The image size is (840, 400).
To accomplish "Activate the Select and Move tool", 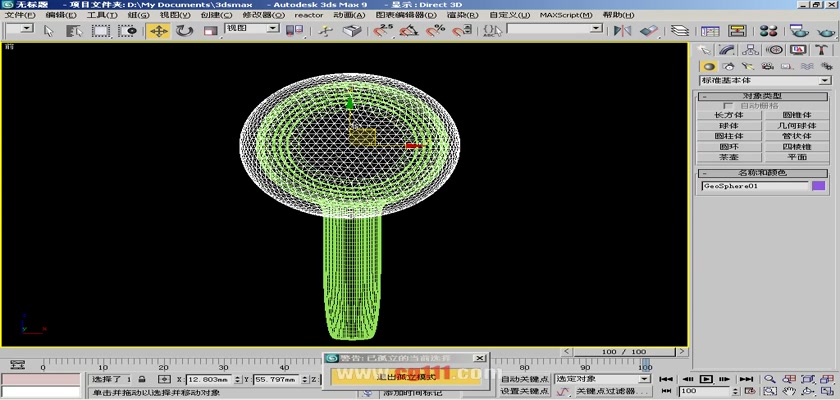I will (x=159, y=31).
